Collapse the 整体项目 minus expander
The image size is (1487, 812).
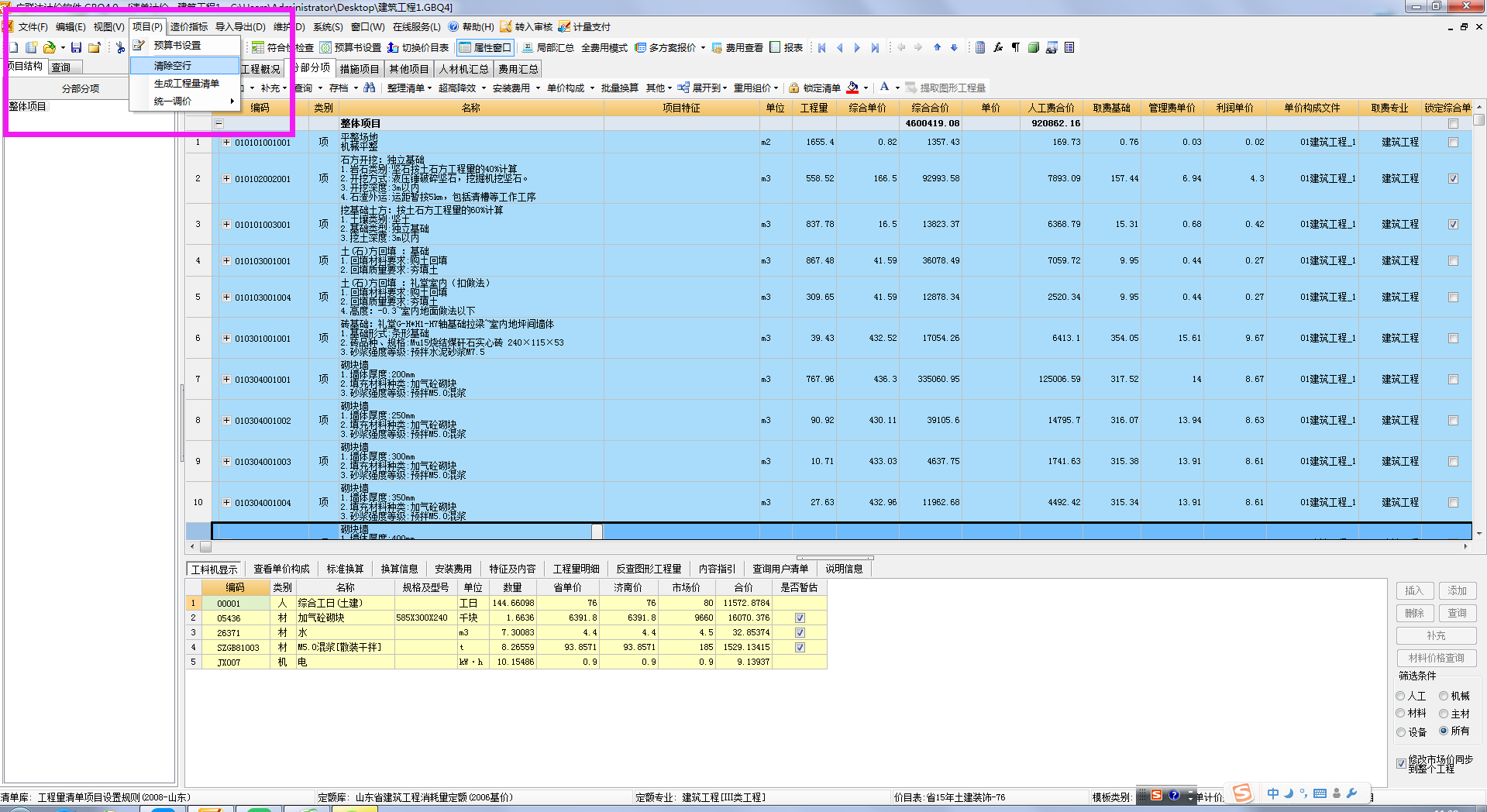(x=219, y=123)
